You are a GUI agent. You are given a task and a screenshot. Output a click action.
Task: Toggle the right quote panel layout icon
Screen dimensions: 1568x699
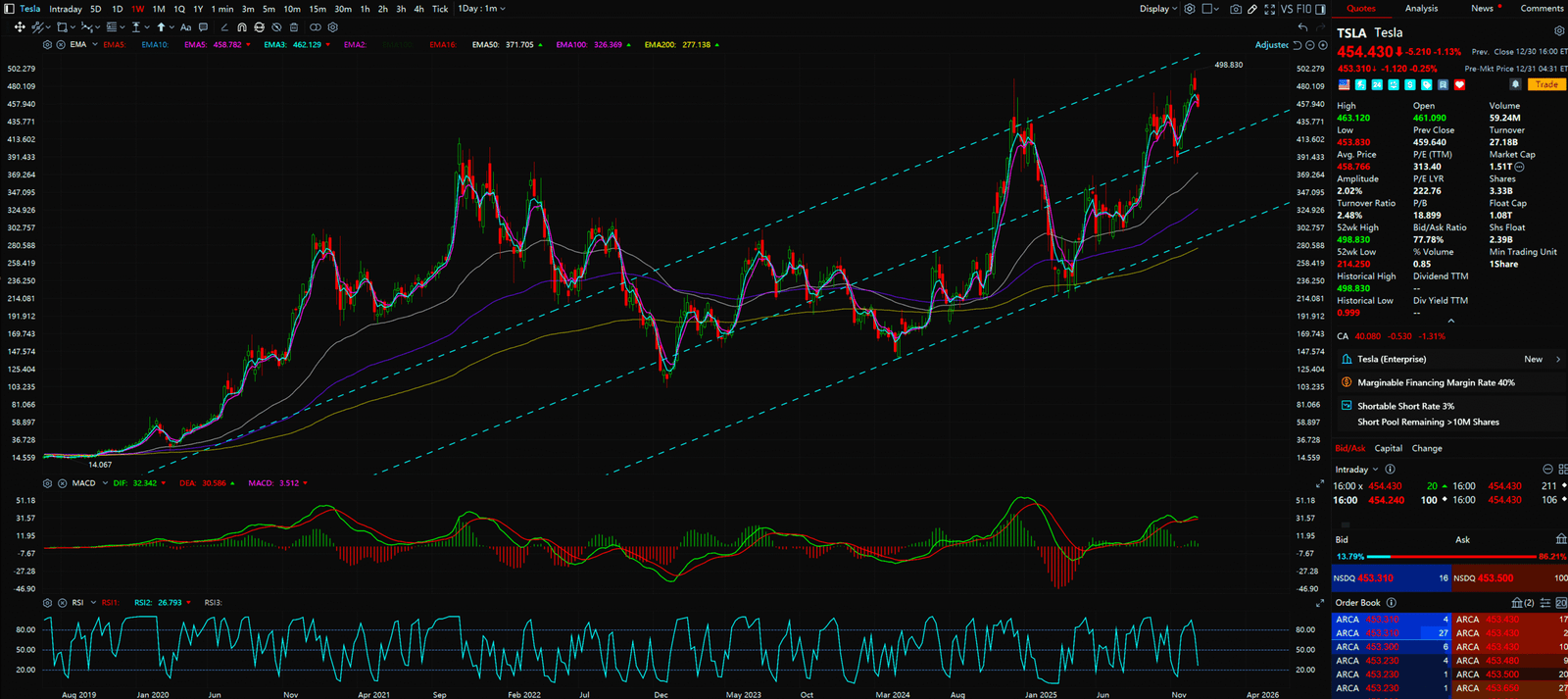pyautogui.click(x=1320, y=9)
